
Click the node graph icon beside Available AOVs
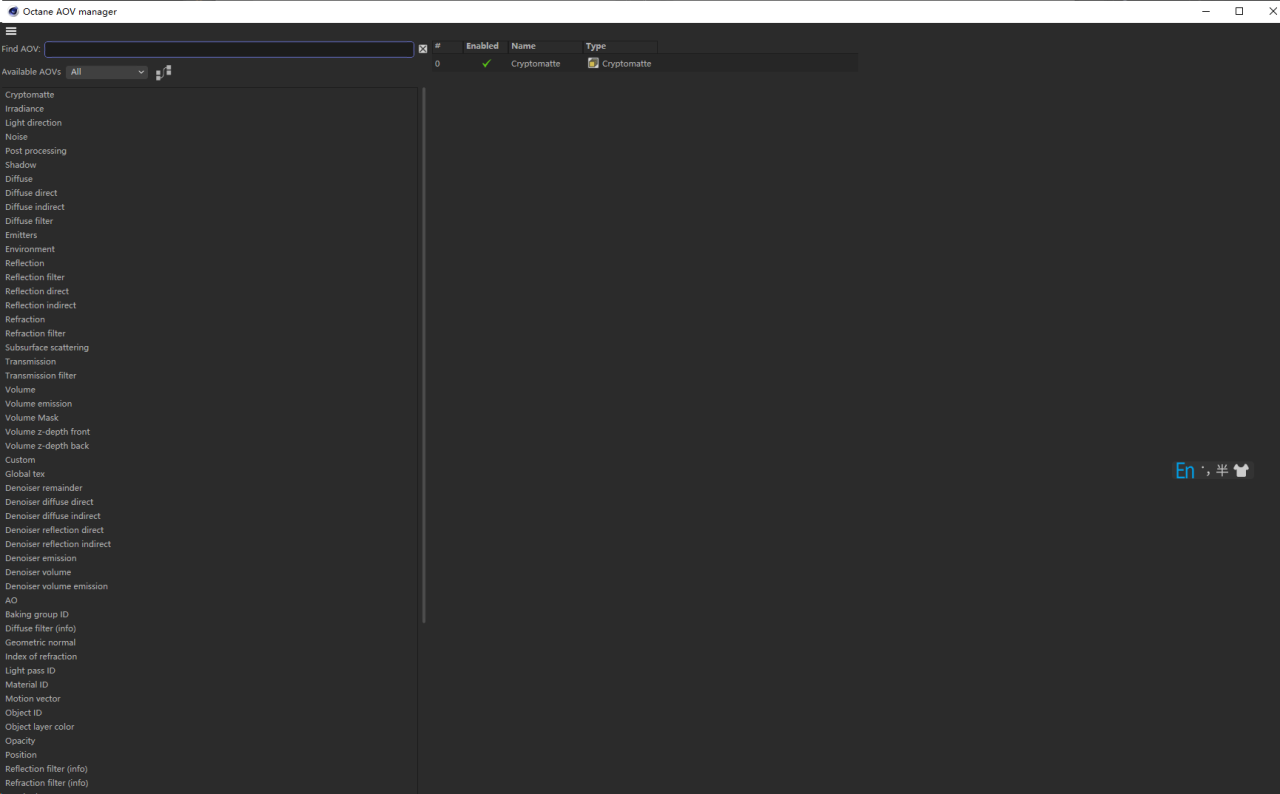click(x=164, y=72)
